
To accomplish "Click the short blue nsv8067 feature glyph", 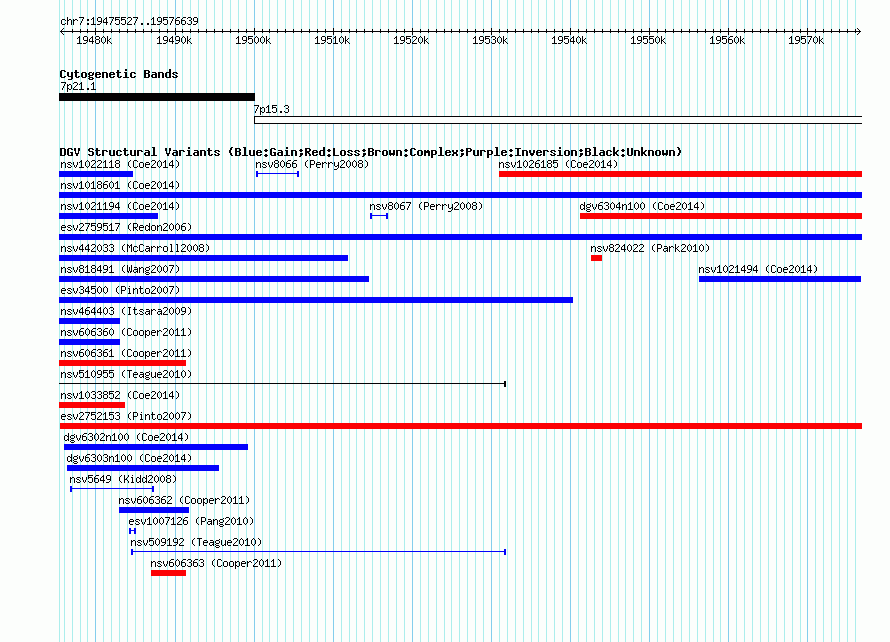I will pyautogui.click(x=379, y=216).
